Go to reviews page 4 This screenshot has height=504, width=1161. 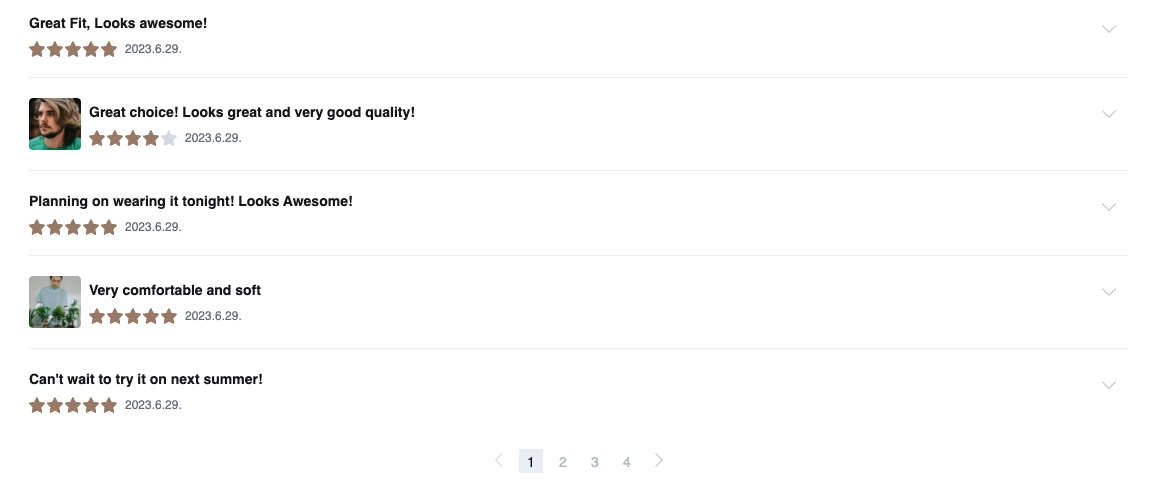coord(626,462)
